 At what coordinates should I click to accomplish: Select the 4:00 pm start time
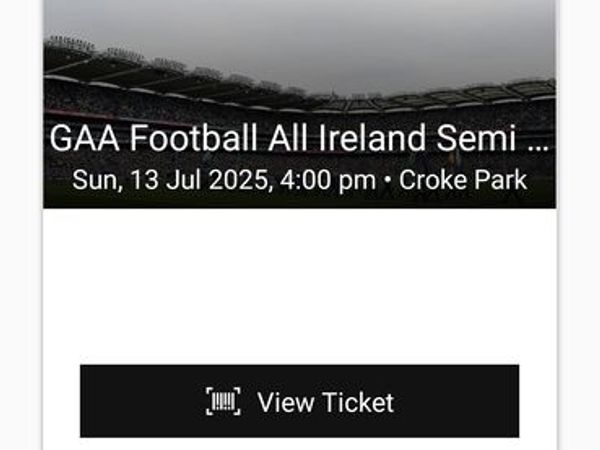coord(328,180)
